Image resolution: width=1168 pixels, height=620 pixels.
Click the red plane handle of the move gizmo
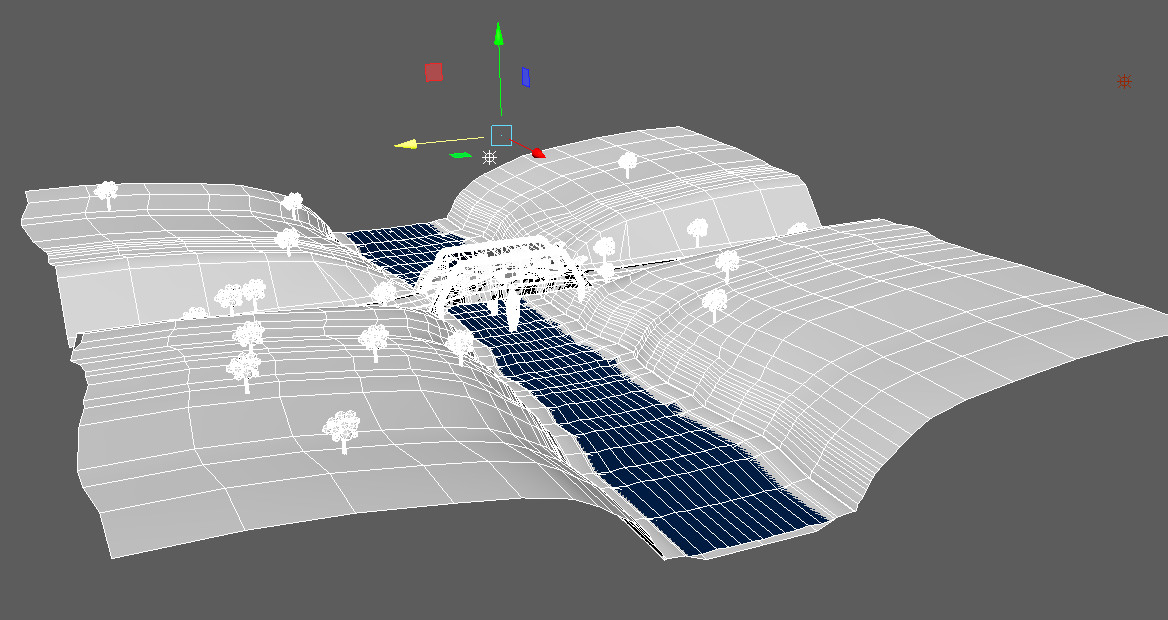pyautogui.click(x=434, y=71)
